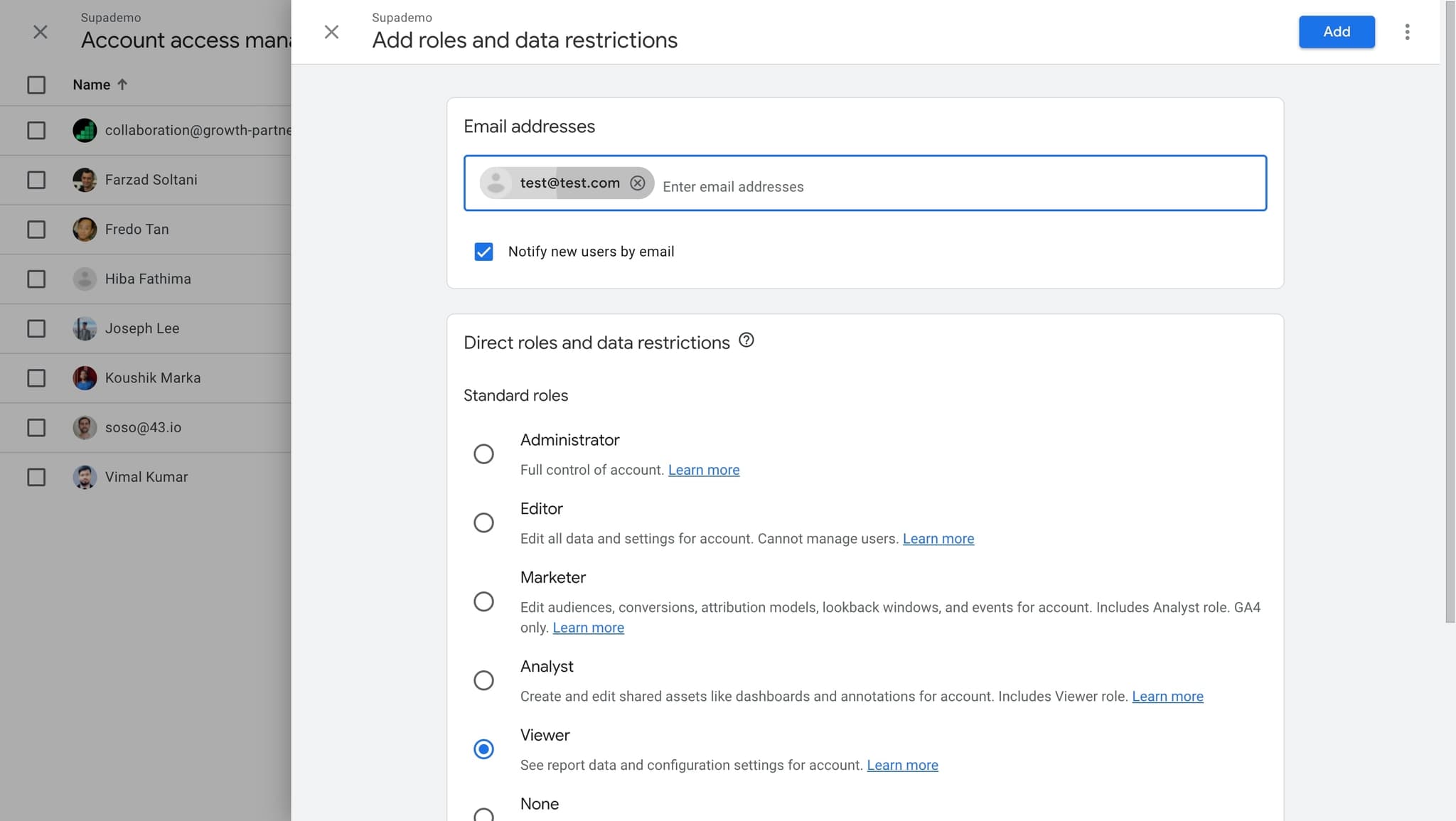Check the select-all users checkbox
Screen dimensions: 1456x821
tap(36, 85)
